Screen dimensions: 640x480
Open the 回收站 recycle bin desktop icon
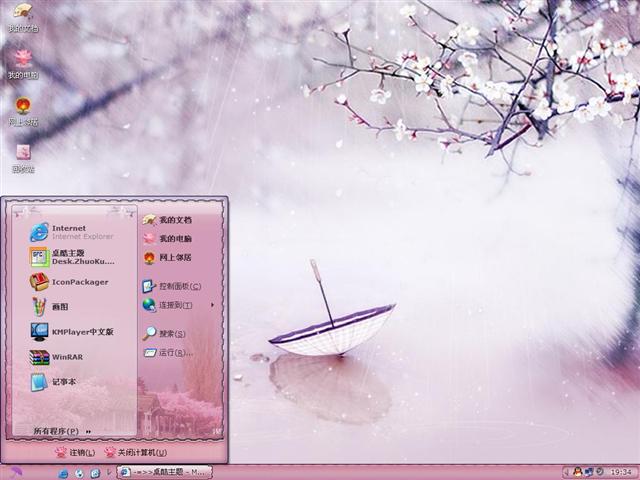(x=23, y=158)
